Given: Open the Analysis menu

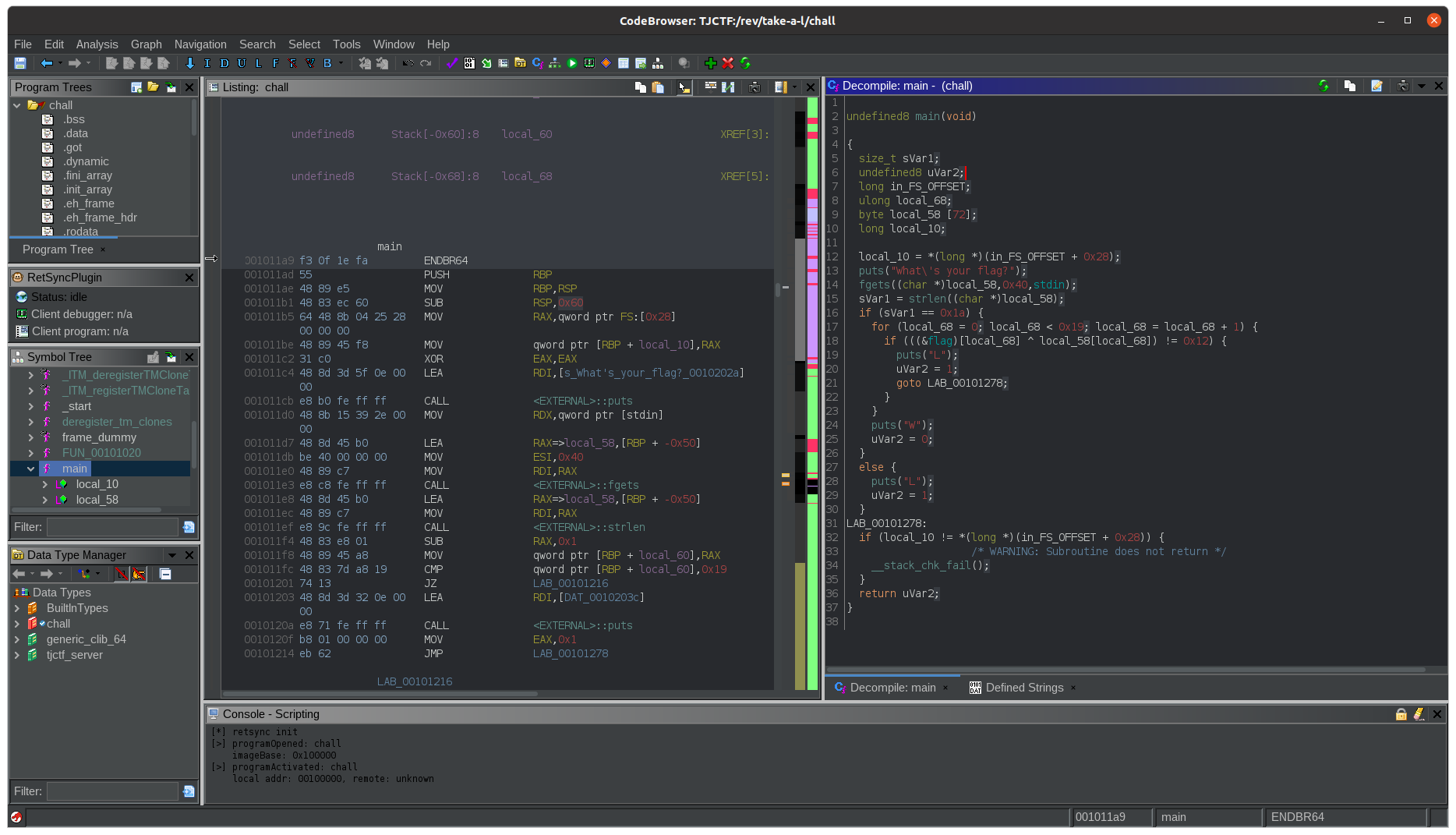Looking at the screenshot, I should 97,44.
